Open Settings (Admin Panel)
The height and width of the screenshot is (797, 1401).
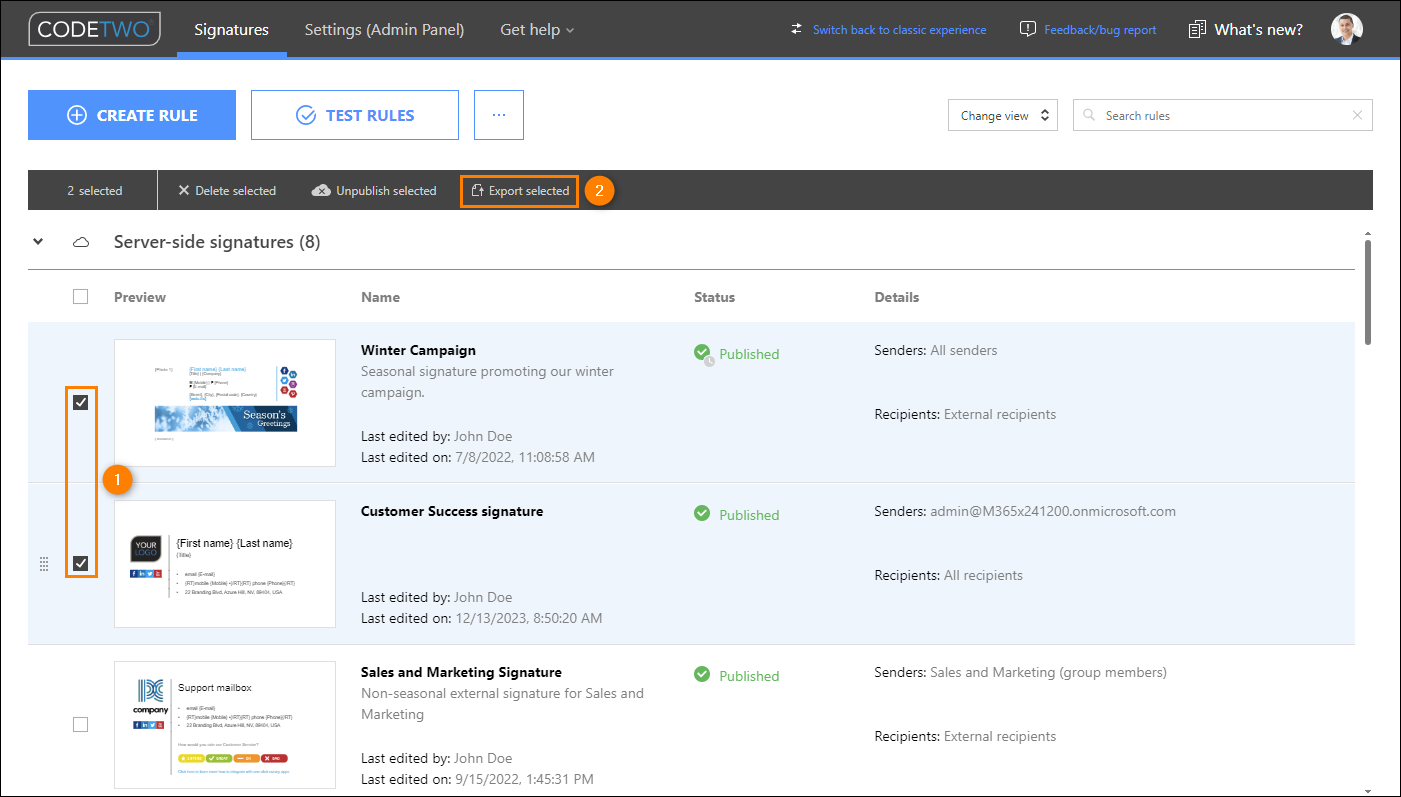point(384,29)
